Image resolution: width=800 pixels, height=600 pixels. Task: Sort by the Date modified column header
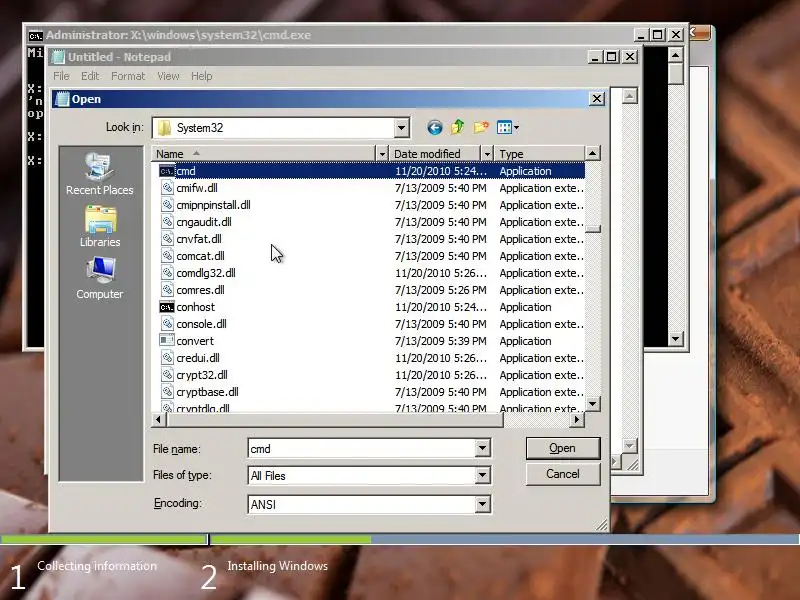435,154
